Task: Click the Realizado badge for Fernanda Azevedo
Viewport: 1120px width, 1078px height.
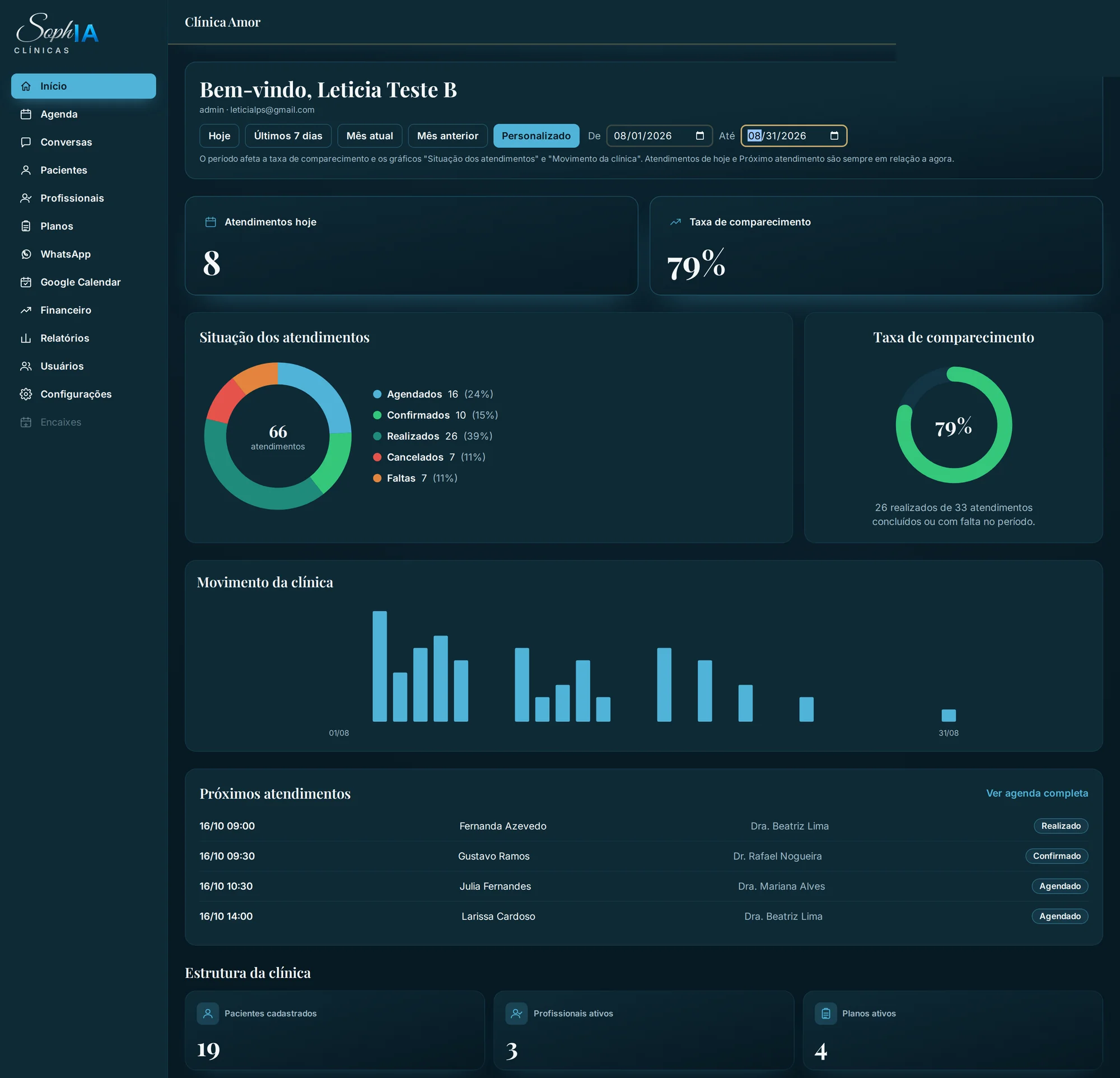Action: (x=1061, y=826)
